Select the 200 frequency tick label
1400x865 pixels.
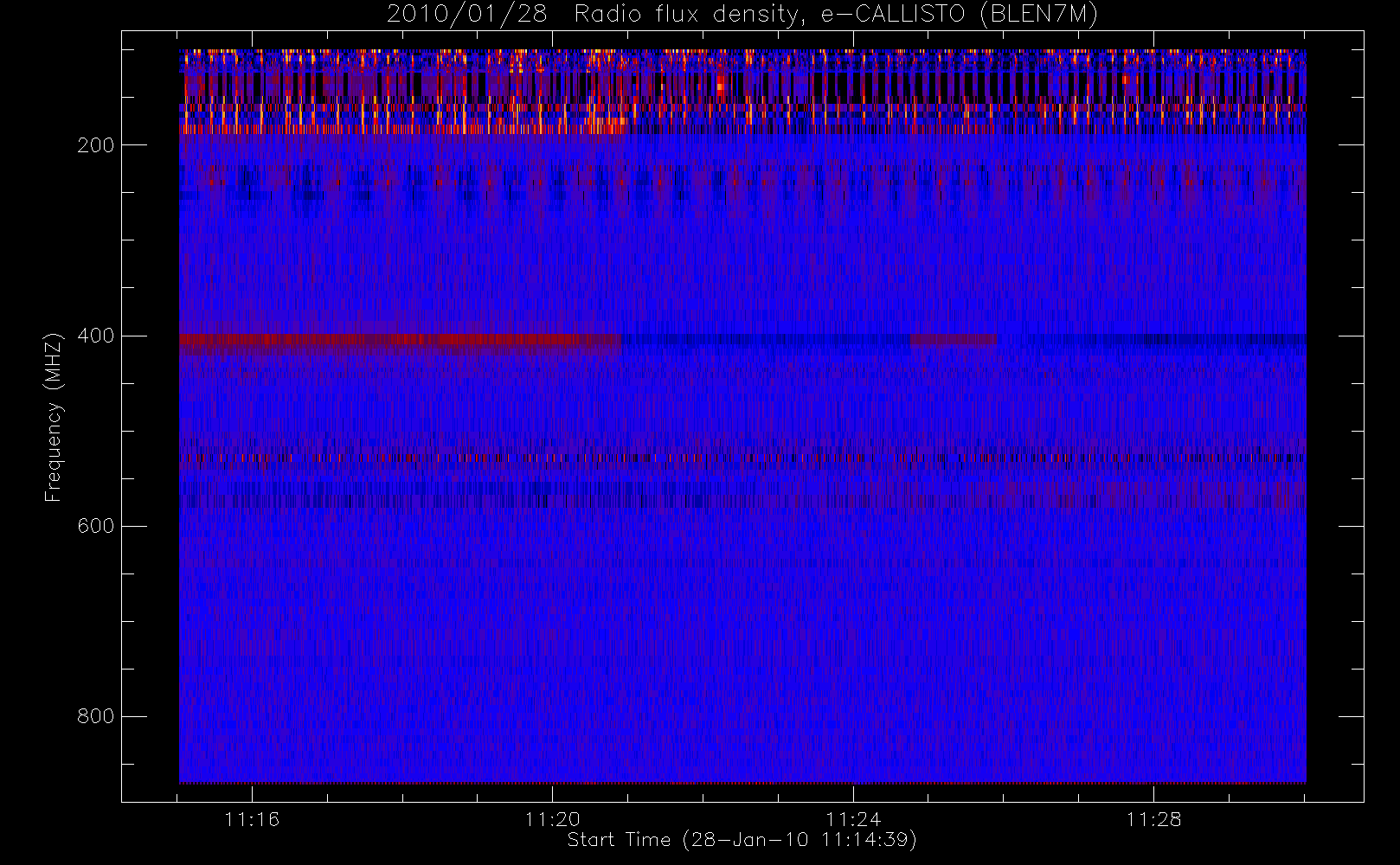pos(96,145)
